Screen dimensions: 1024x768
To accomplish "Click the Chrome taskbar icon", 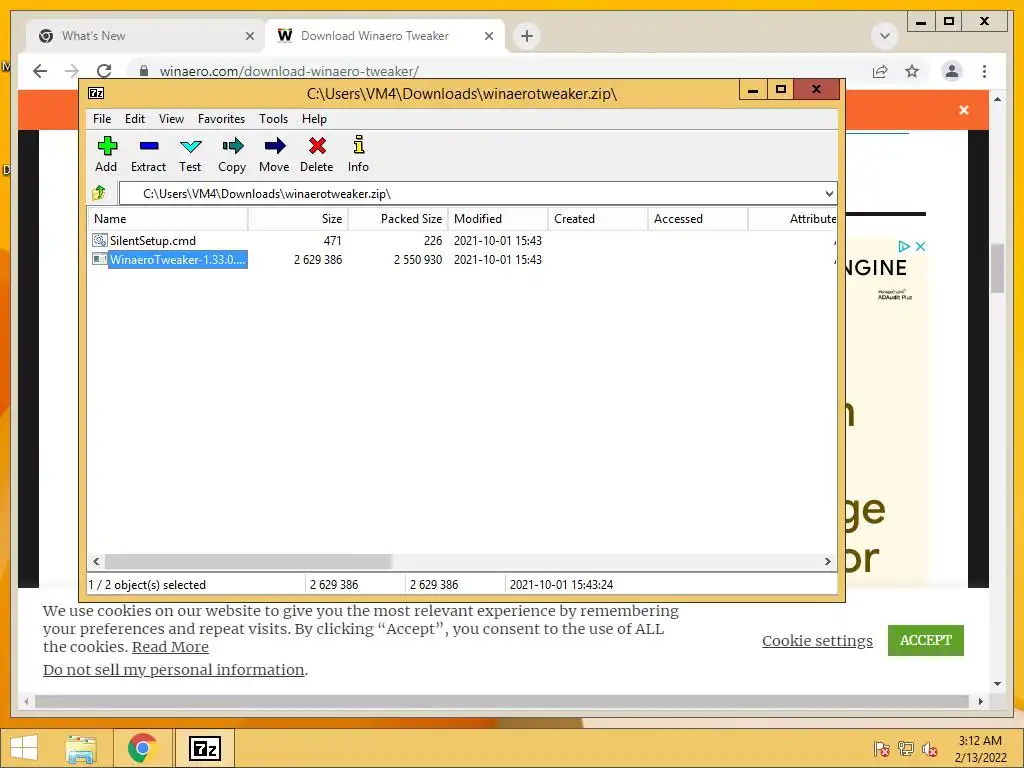I will coord(142,748).
